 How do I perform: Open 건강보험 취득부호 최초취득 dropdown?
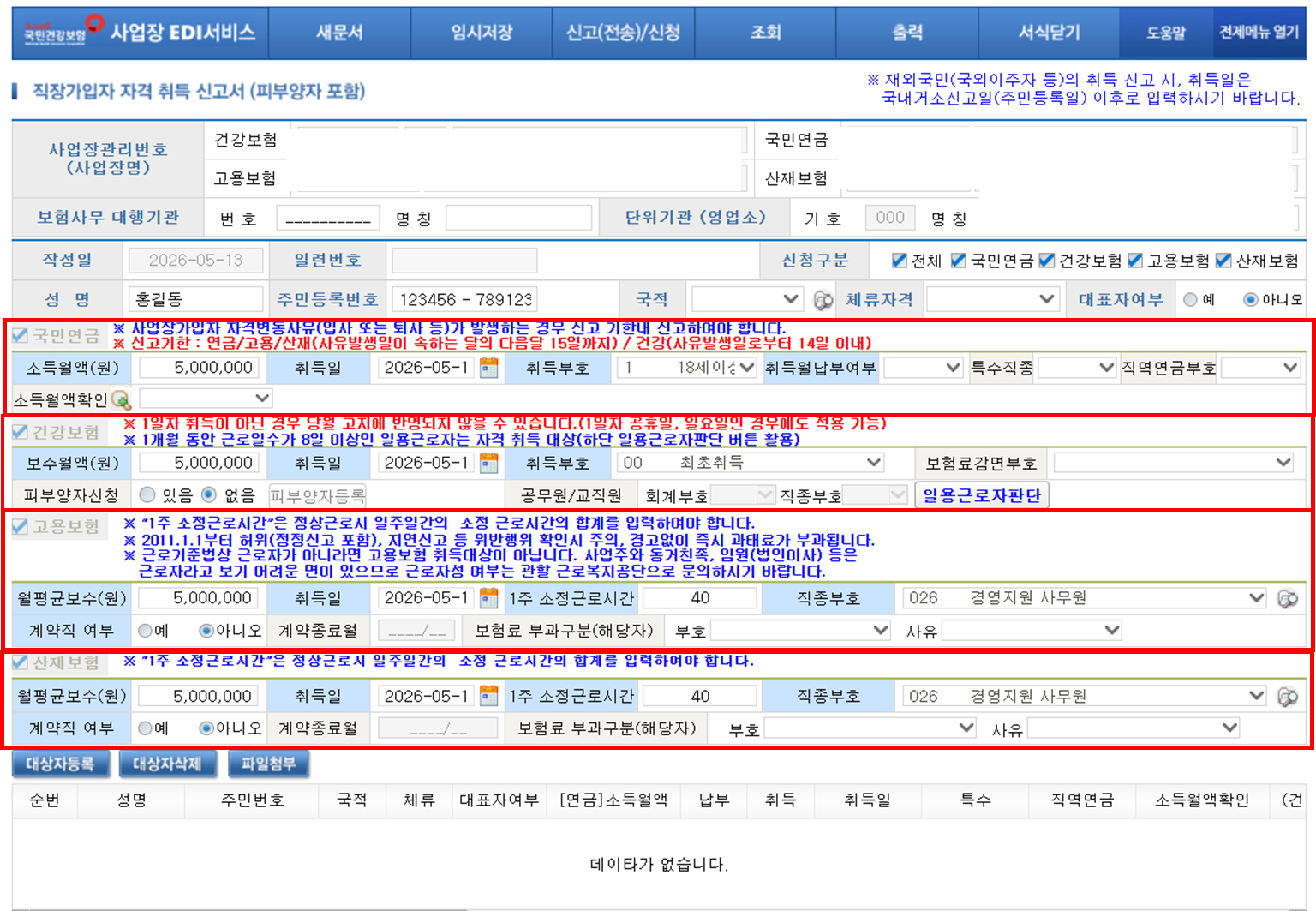point(751,463)
